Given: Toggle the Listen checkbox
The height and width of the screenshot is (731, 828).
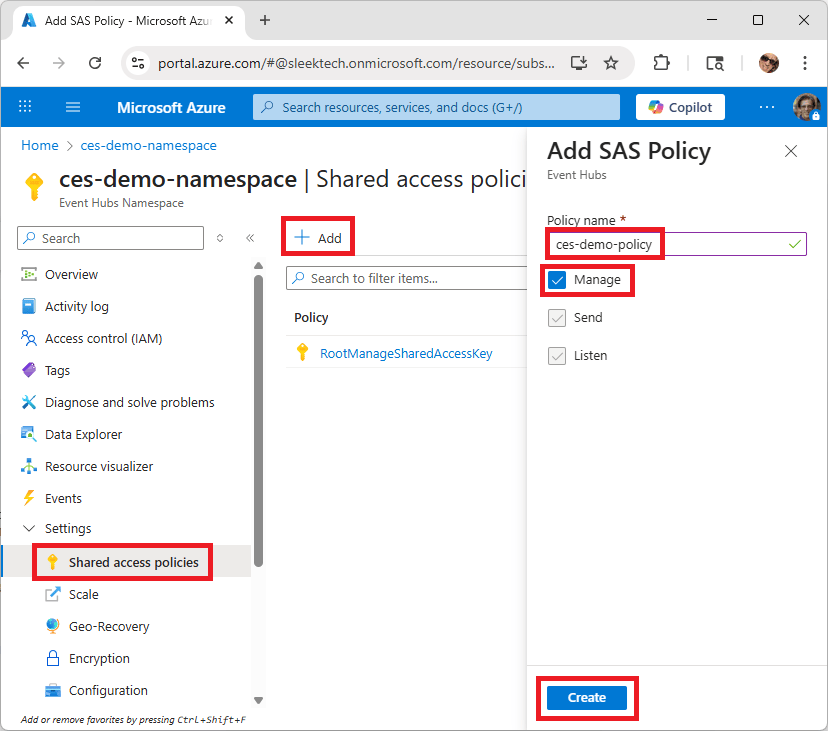Looking at the screenshot, I should point(557,356).
